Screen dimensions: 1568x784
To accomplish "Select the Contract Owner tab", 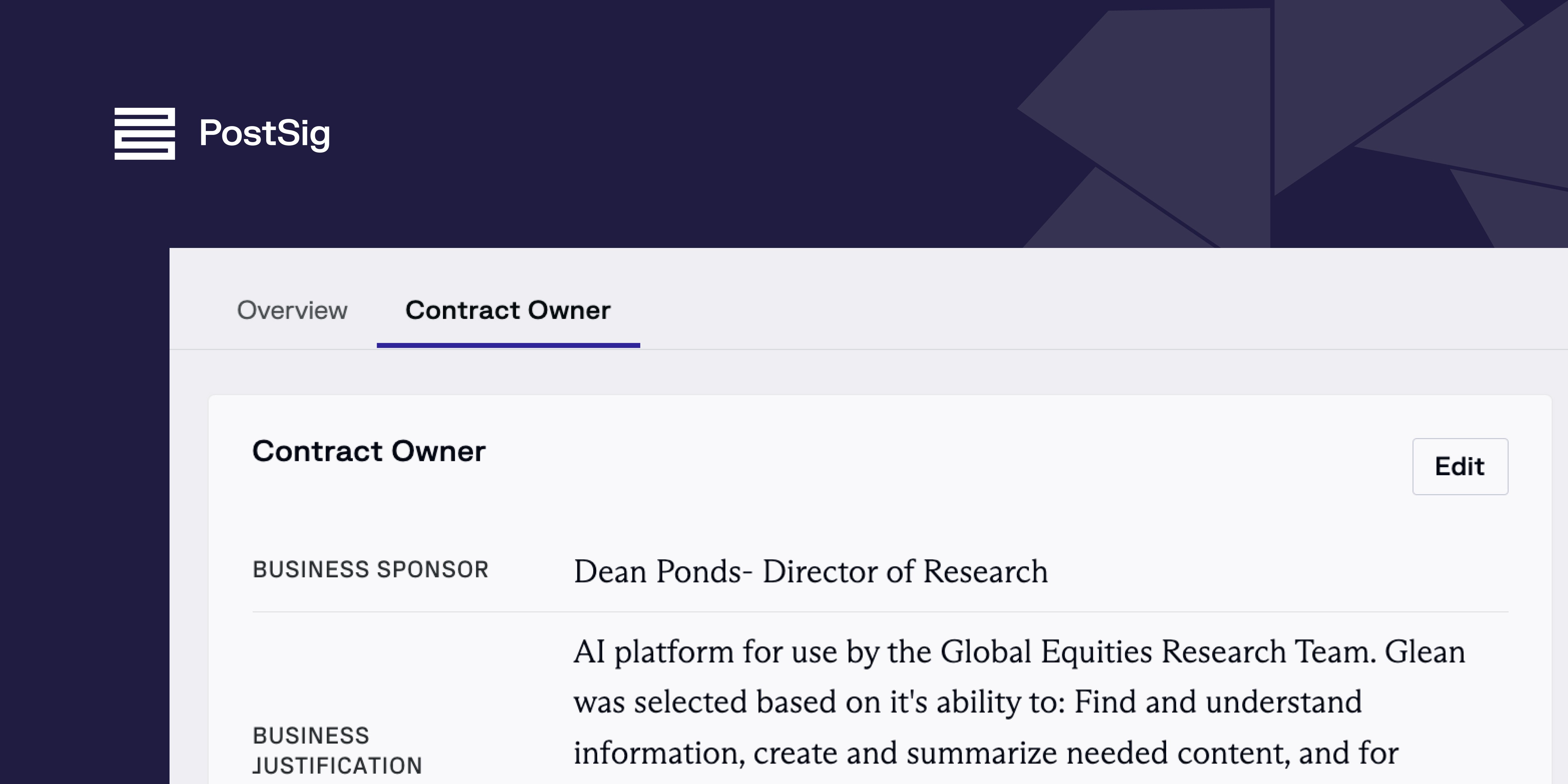I will [x=509, y=310].
